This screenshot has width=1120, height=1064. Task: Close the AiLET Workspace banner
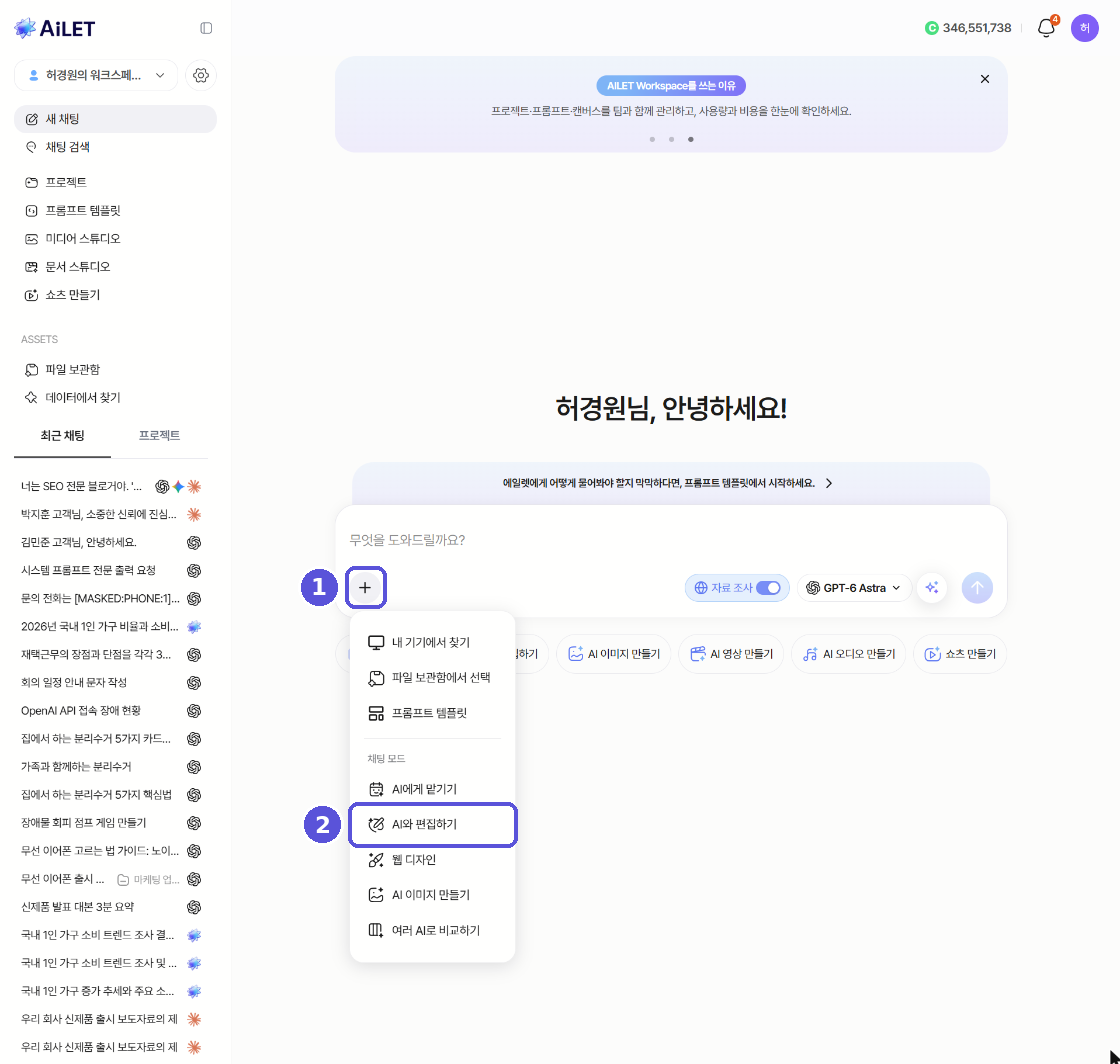point(984,79)
